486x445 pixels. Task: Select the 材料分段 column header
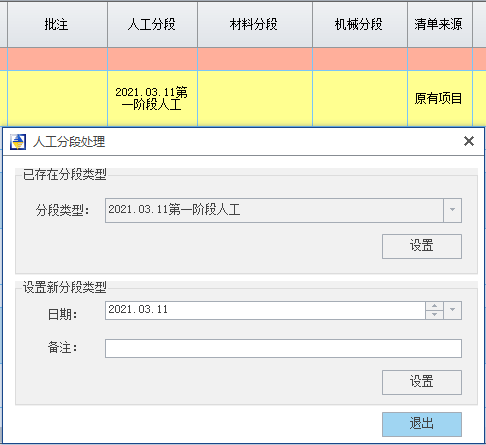point(255,24)
